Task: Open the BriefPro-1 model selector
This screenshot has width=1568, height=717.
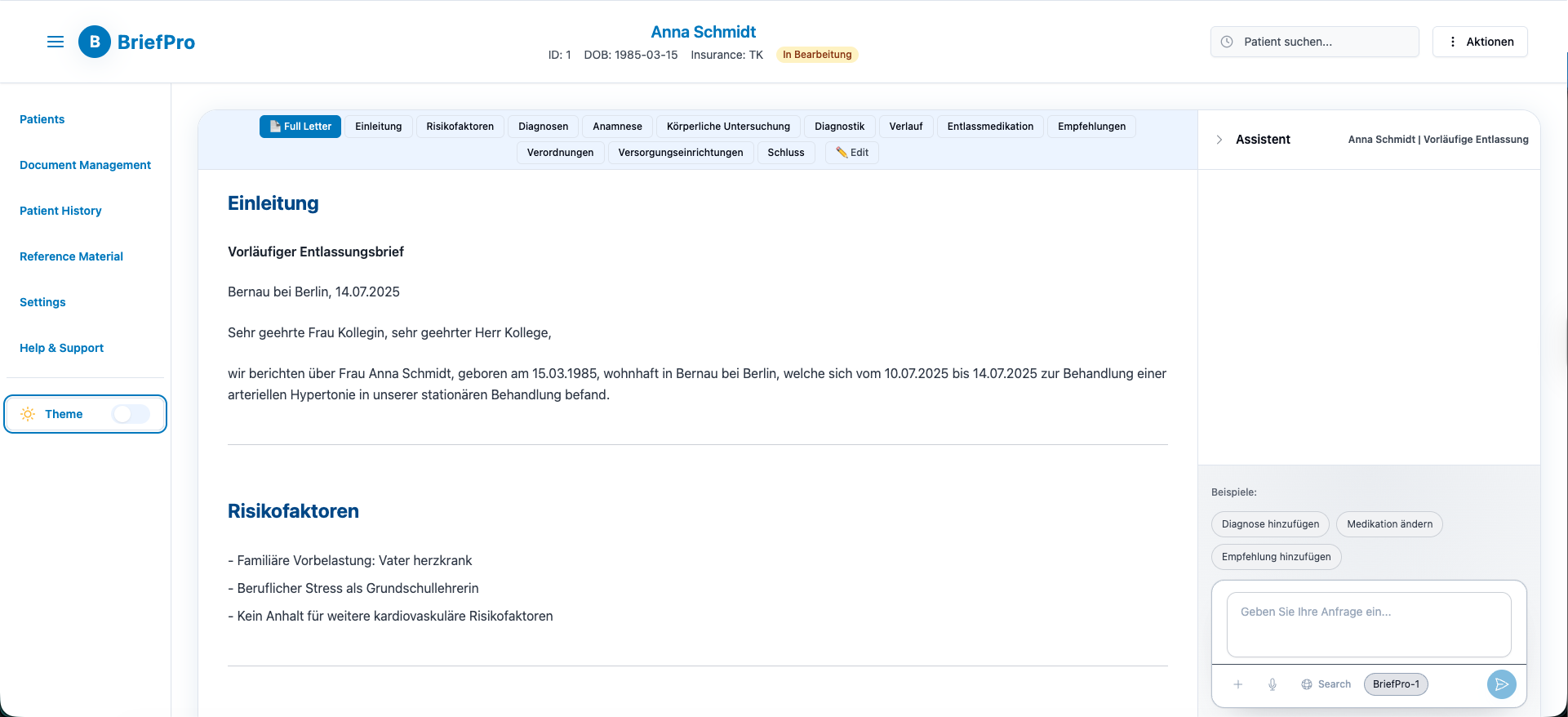Action: pos(1396,684)
